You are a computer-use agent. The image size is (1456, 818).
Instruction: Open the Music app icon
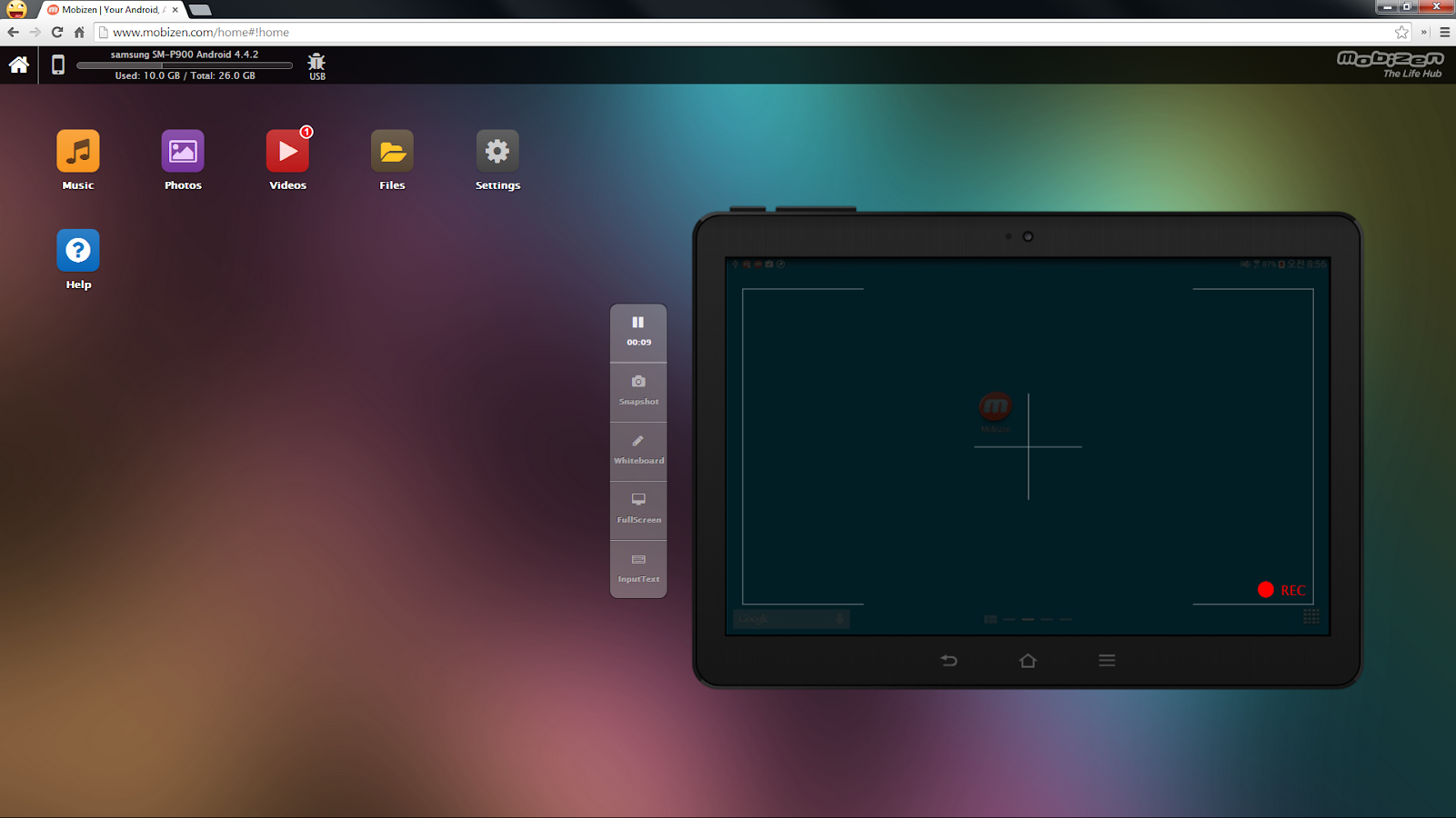point(77,152)
